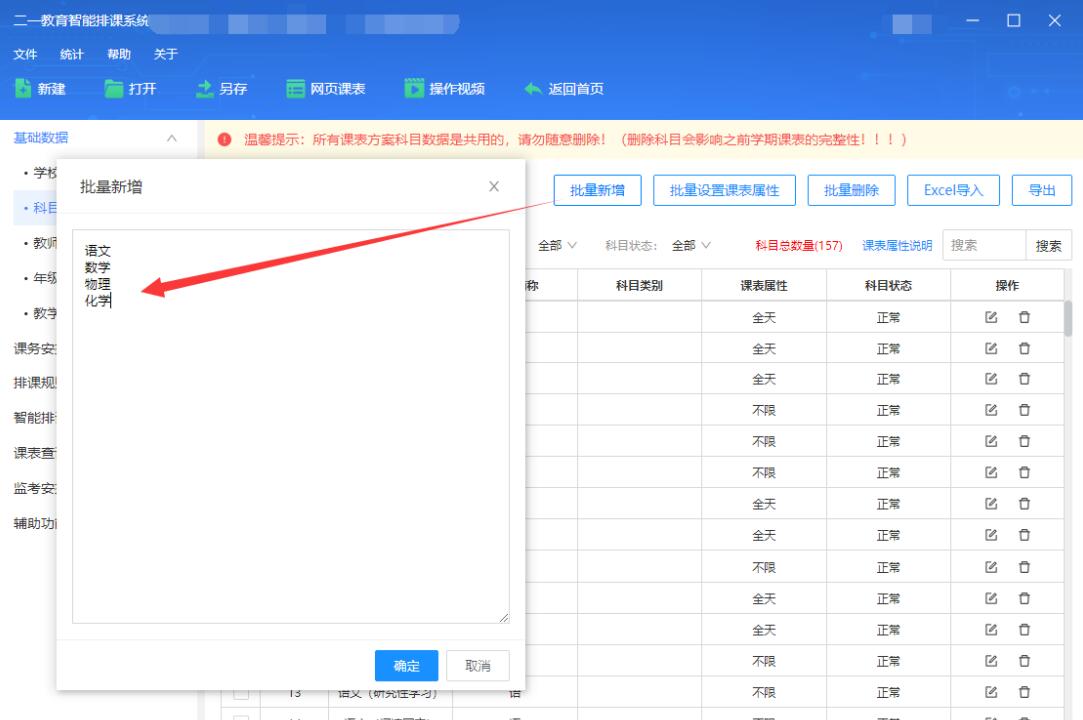The height and width of the screenshot is (720, 1083).
Task: Click the red warning icon in the notice bar
Action: click(x=224, y=140)
